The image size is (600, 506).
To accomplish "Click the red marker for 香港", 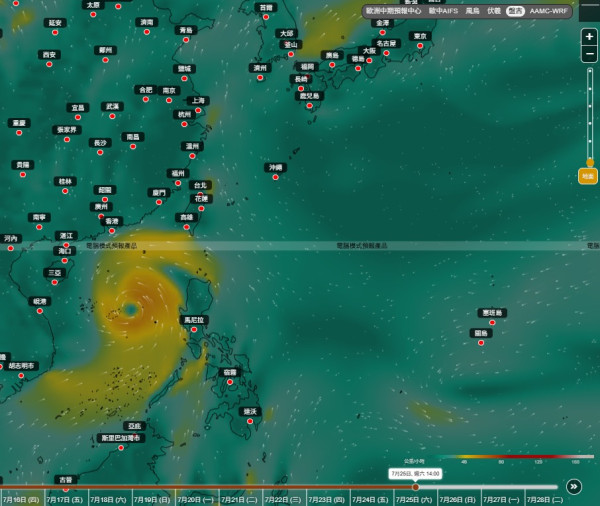I will (x=112, y=231).
